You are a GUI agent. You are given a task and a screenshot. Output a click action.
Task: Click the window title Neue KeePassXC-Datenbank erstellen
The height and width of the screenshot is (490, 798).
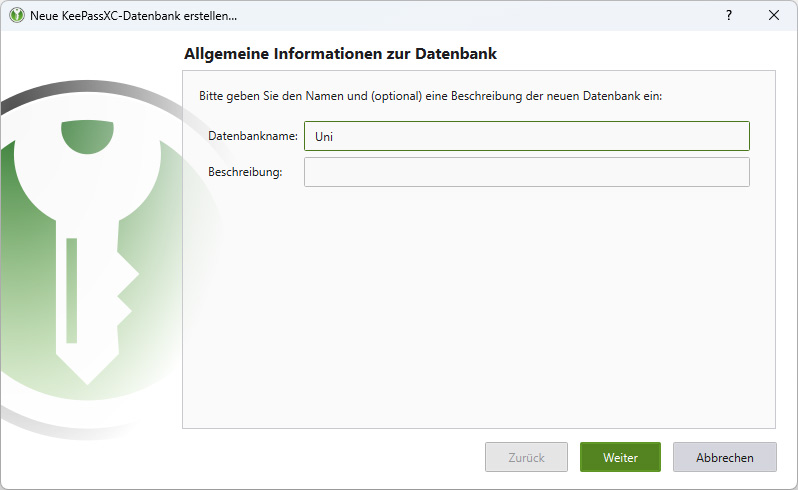click(x=133, y=16)
